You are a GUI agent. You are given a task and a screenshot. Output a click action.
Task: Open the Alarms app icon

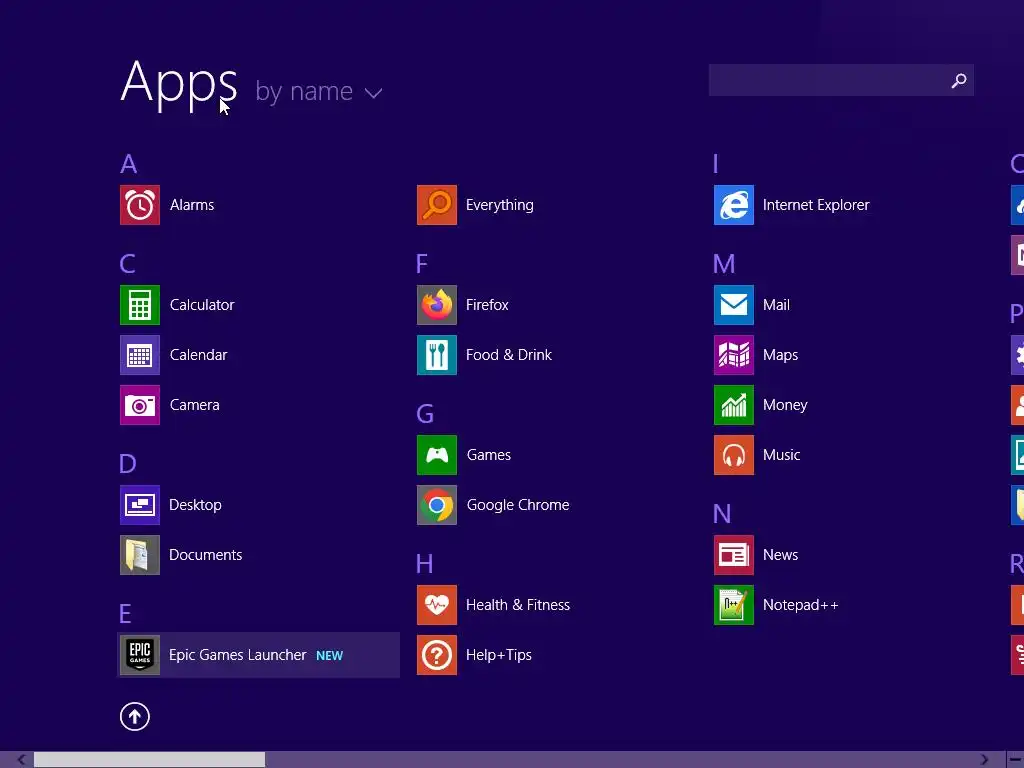[140, 205]
